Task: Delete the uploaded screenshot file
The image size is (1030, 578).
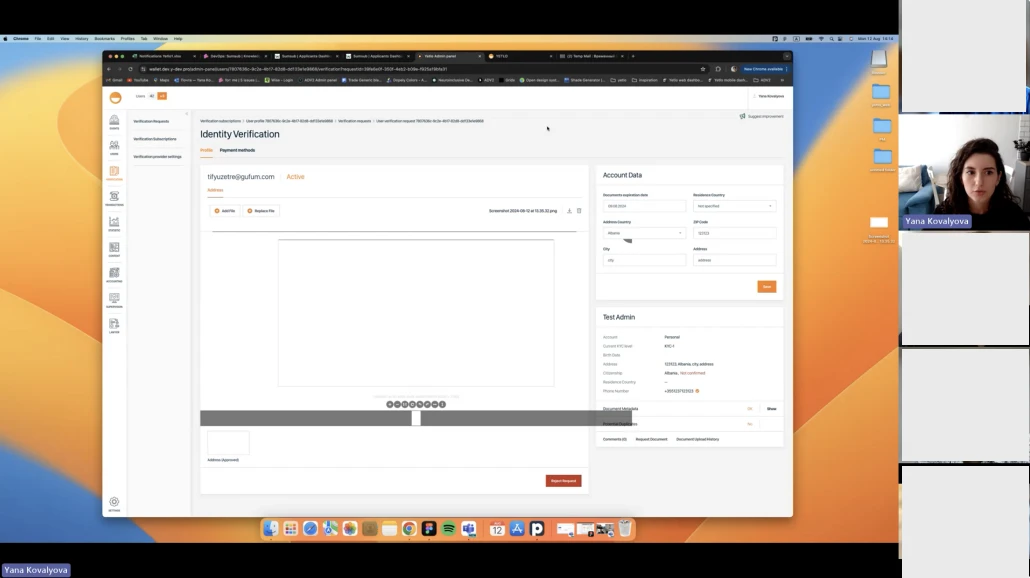Action: pos(579,211)
